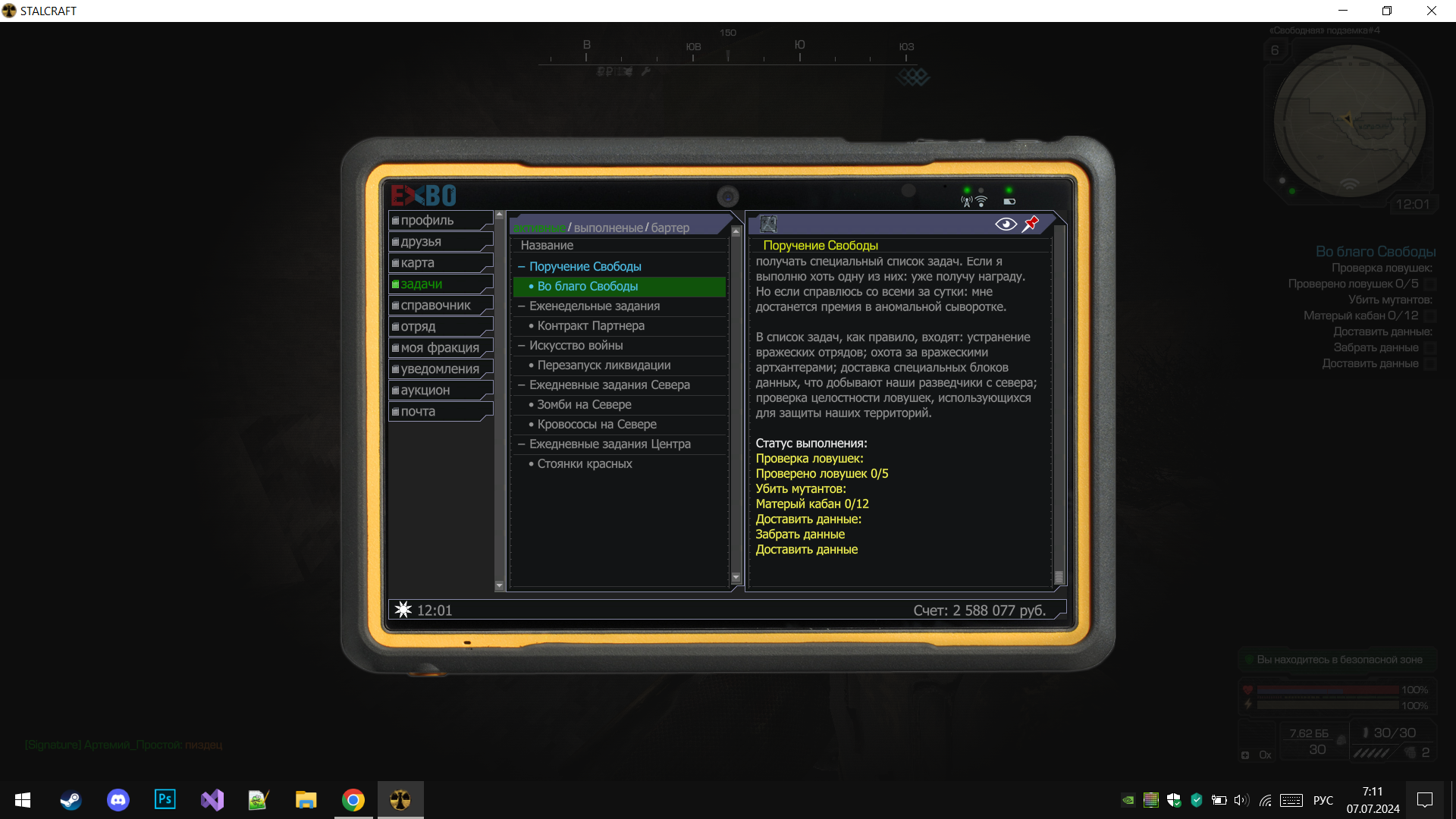
Task: Open the друзья section
Action: point(441,242)
